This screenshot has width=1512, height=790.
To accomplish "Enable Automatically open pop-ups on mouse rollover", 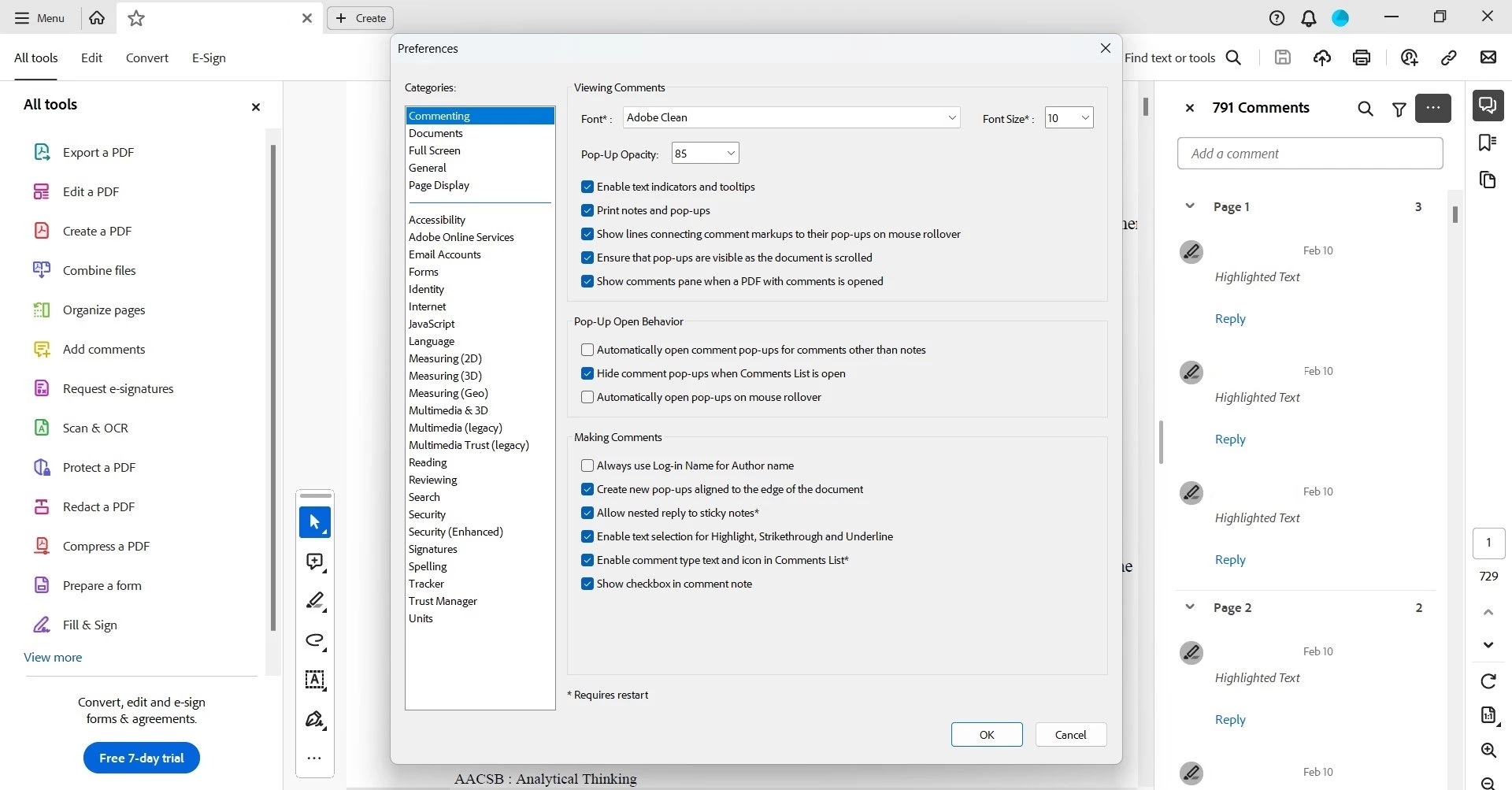I will 587,397.
